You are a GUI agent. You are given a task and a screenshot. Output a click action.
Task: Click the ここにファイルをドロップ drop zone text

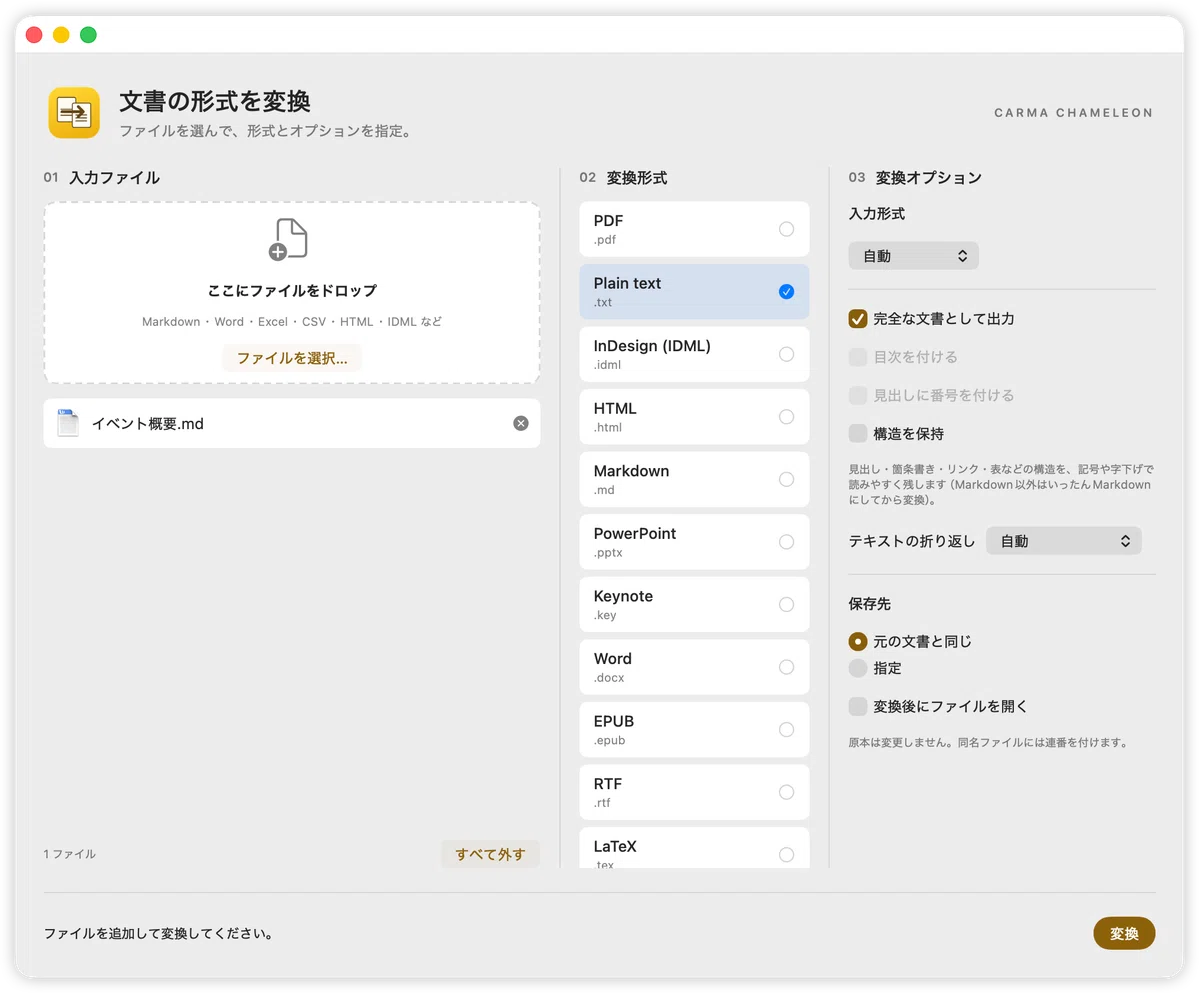[292, 291]
